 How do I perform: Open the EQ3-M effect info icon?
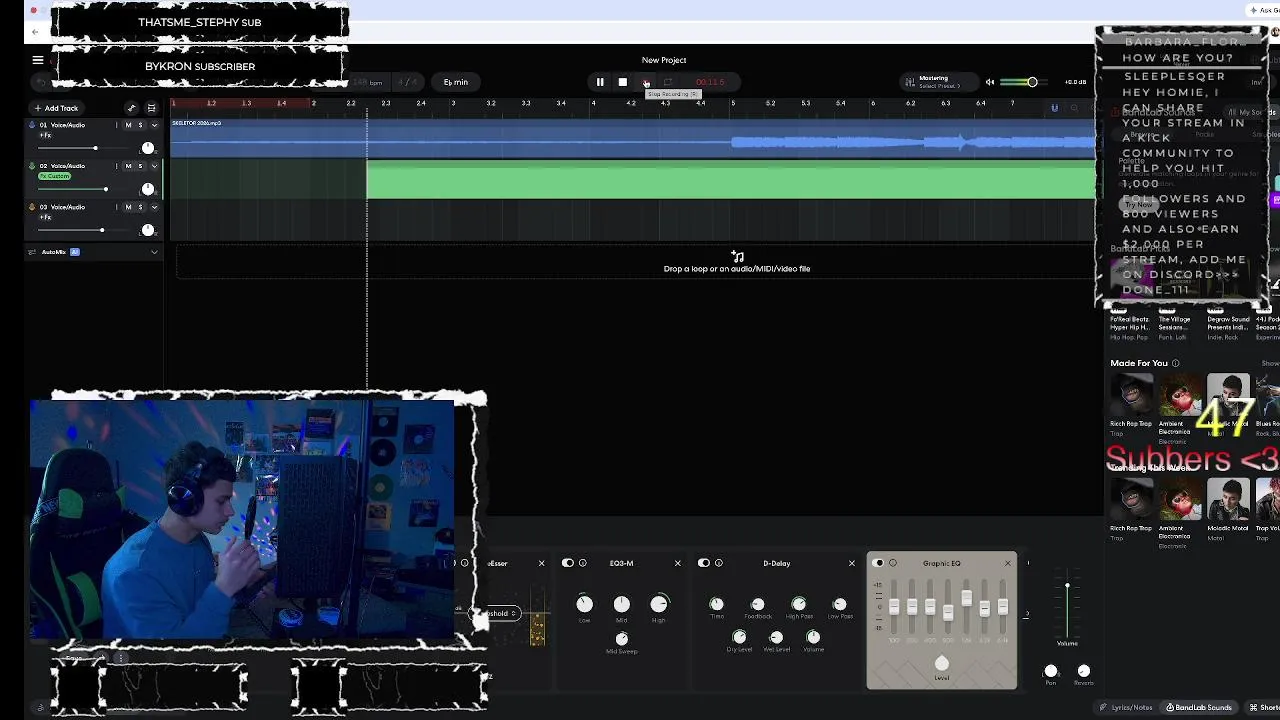583,563
